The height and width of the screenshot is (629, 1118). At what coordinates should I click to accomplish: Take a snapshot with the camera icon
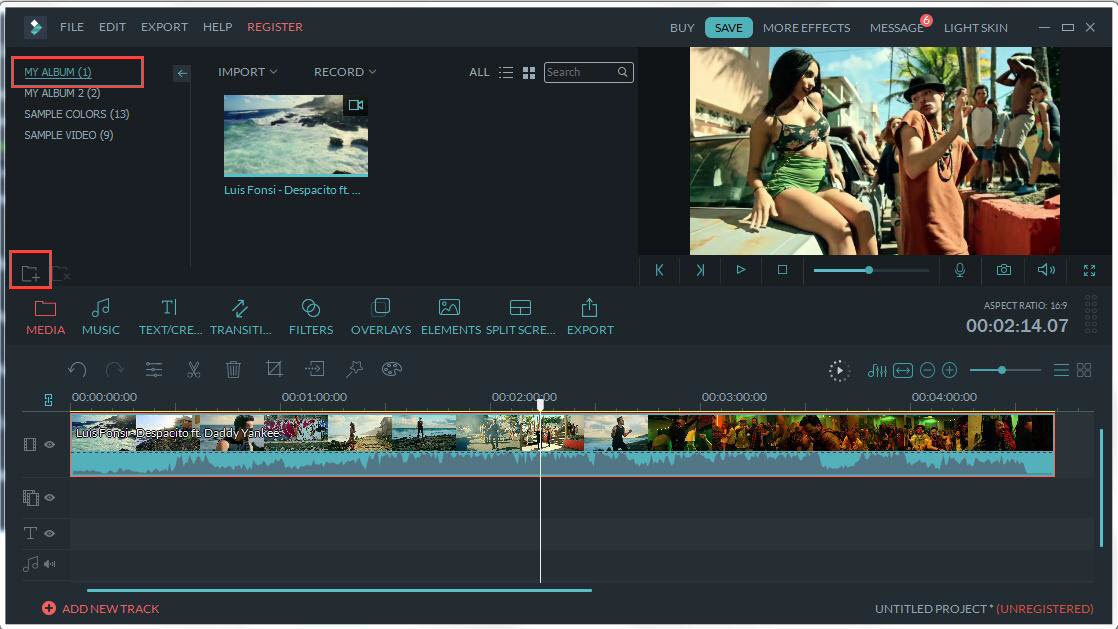pos(1003,270)
